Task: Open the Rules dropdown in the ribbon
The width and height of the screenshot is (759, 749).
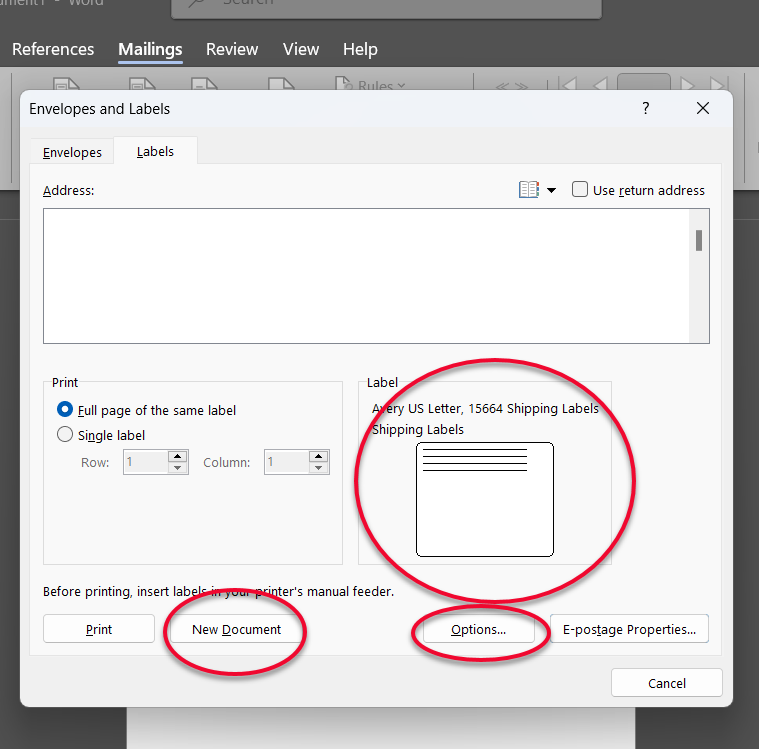Action: pos(371,86)
